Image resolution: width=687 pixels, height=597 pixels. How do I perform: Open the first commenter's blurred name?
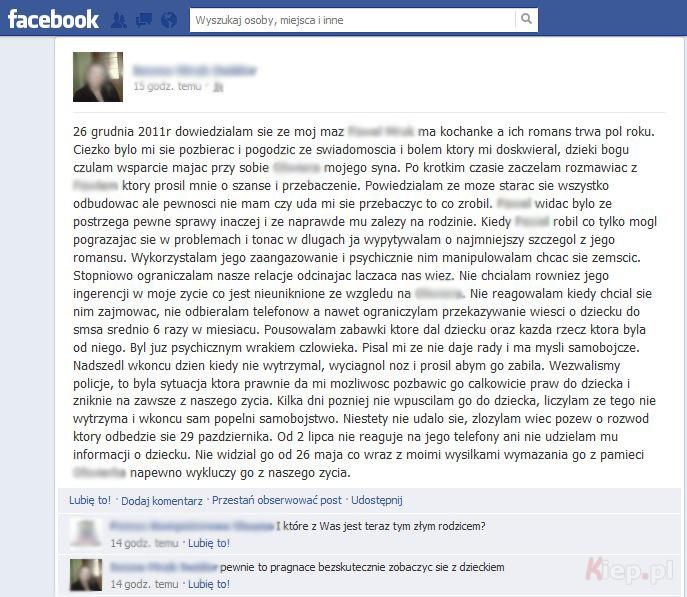[192, 526]
